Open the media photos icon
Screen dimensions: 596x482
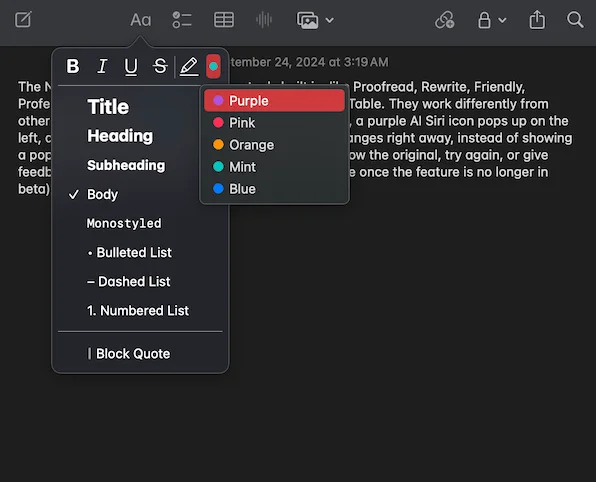(308, 20)
